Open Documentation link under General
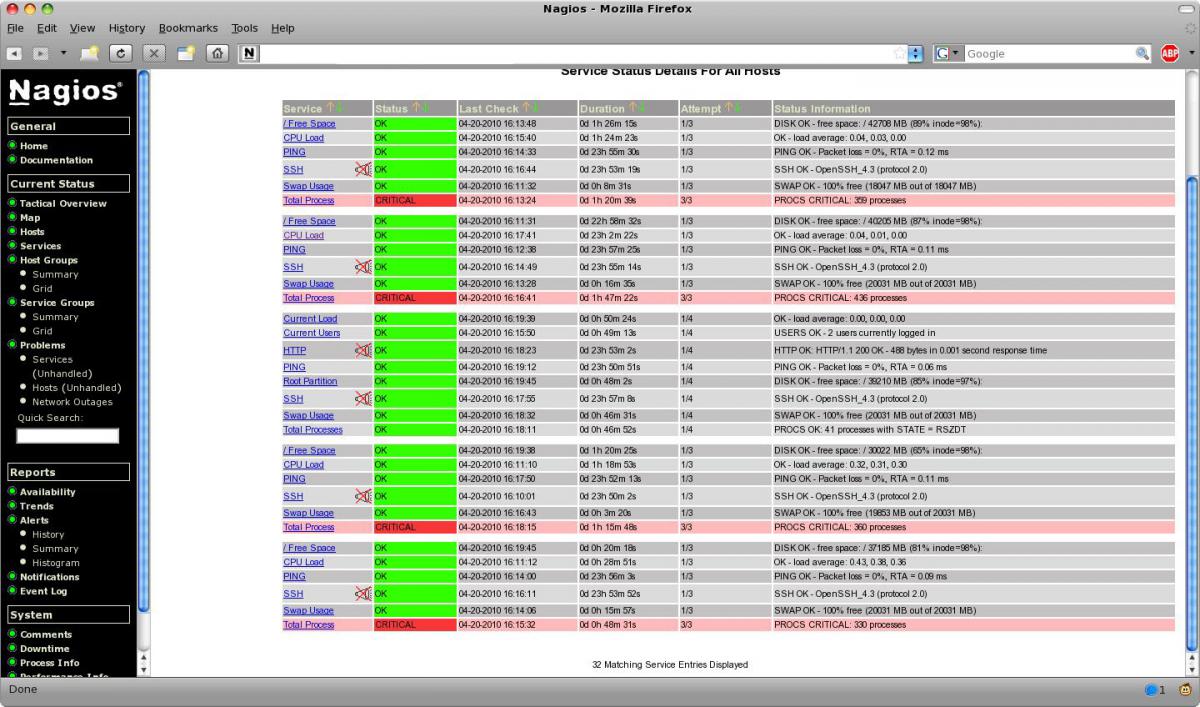Viewport: 1200px width, 707px height. pos(56,160)
